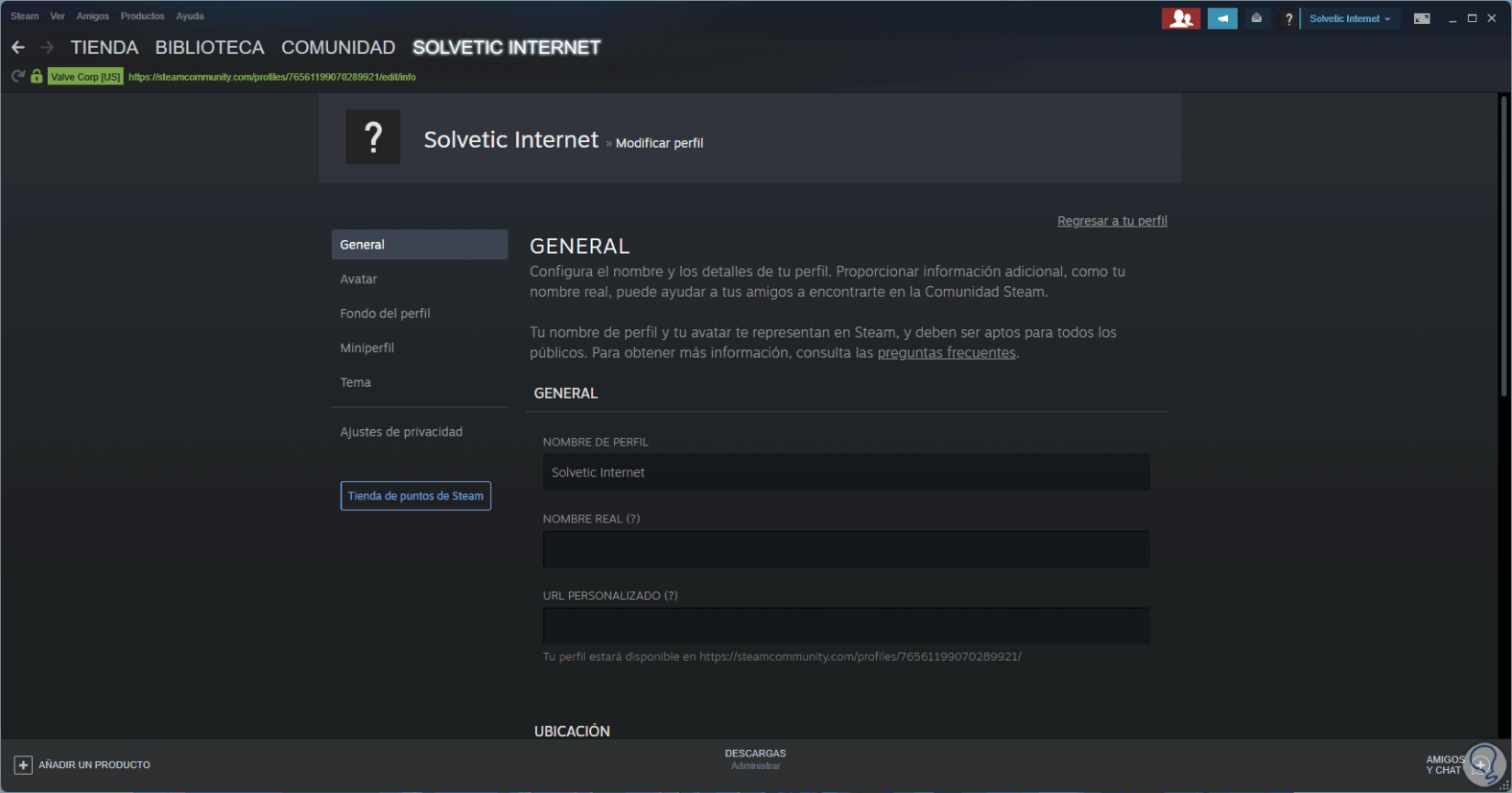Image resolution: width=1512 pixels, height=793 pixels.
Task: Focus the Nombre de perfil input field
Action: tap(846, 472)
